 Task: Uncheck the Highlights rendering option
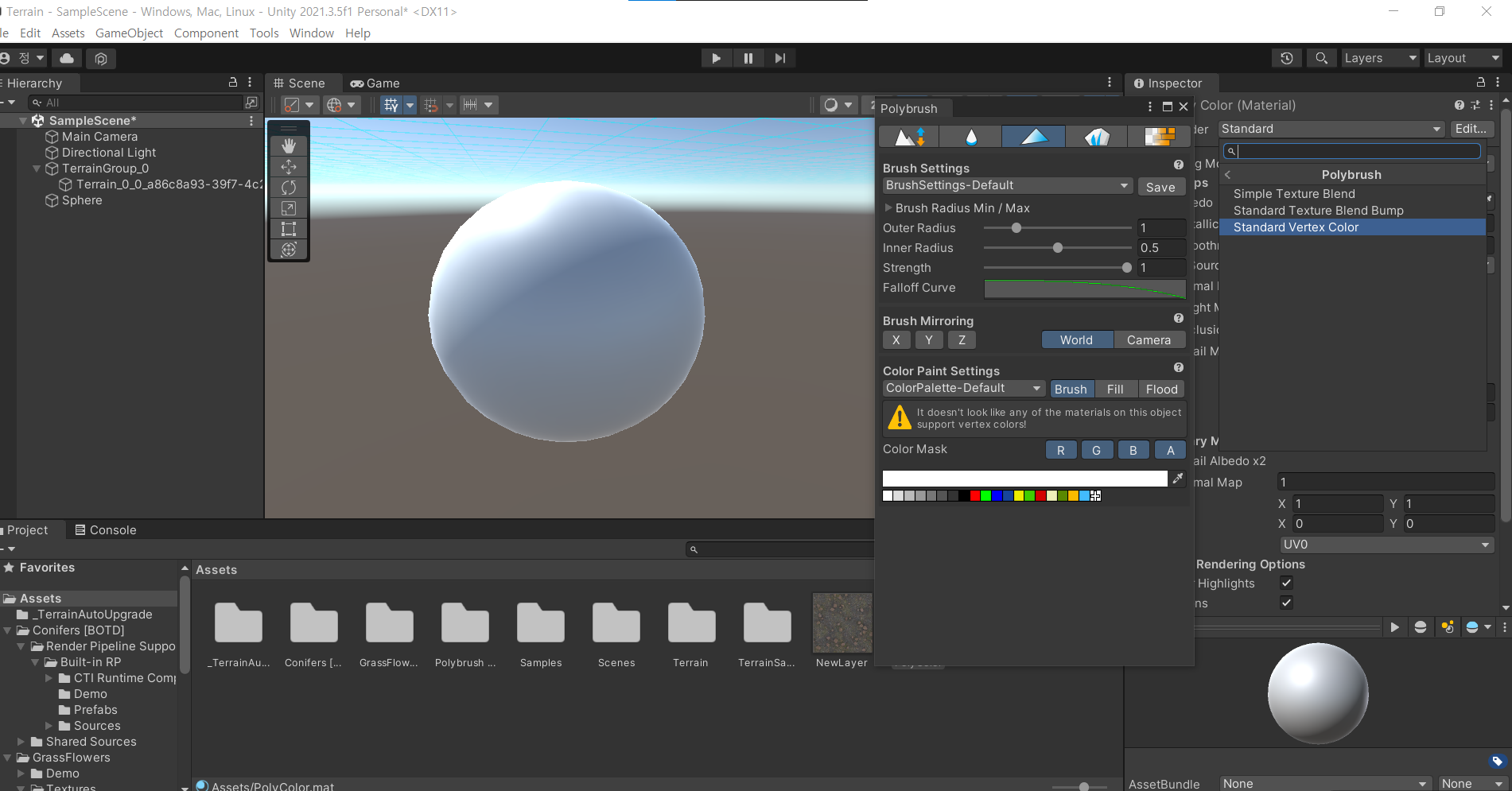coord(1286,583)
